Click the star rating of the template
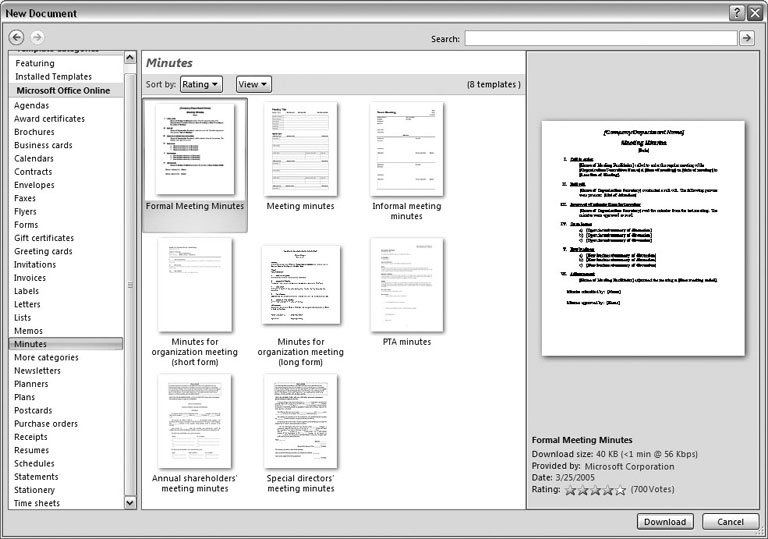The width and height of the screenshot is (768, 539). coord(595,490)
